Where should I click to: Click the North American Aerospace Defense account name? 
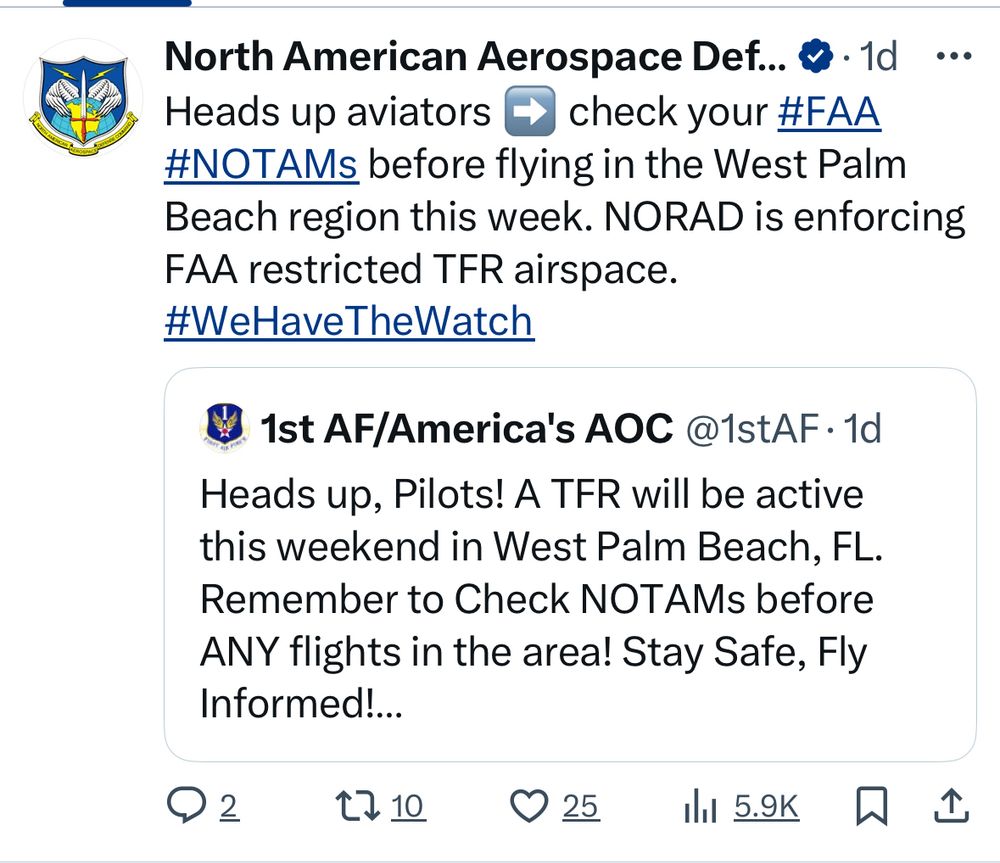click(475, 58)
